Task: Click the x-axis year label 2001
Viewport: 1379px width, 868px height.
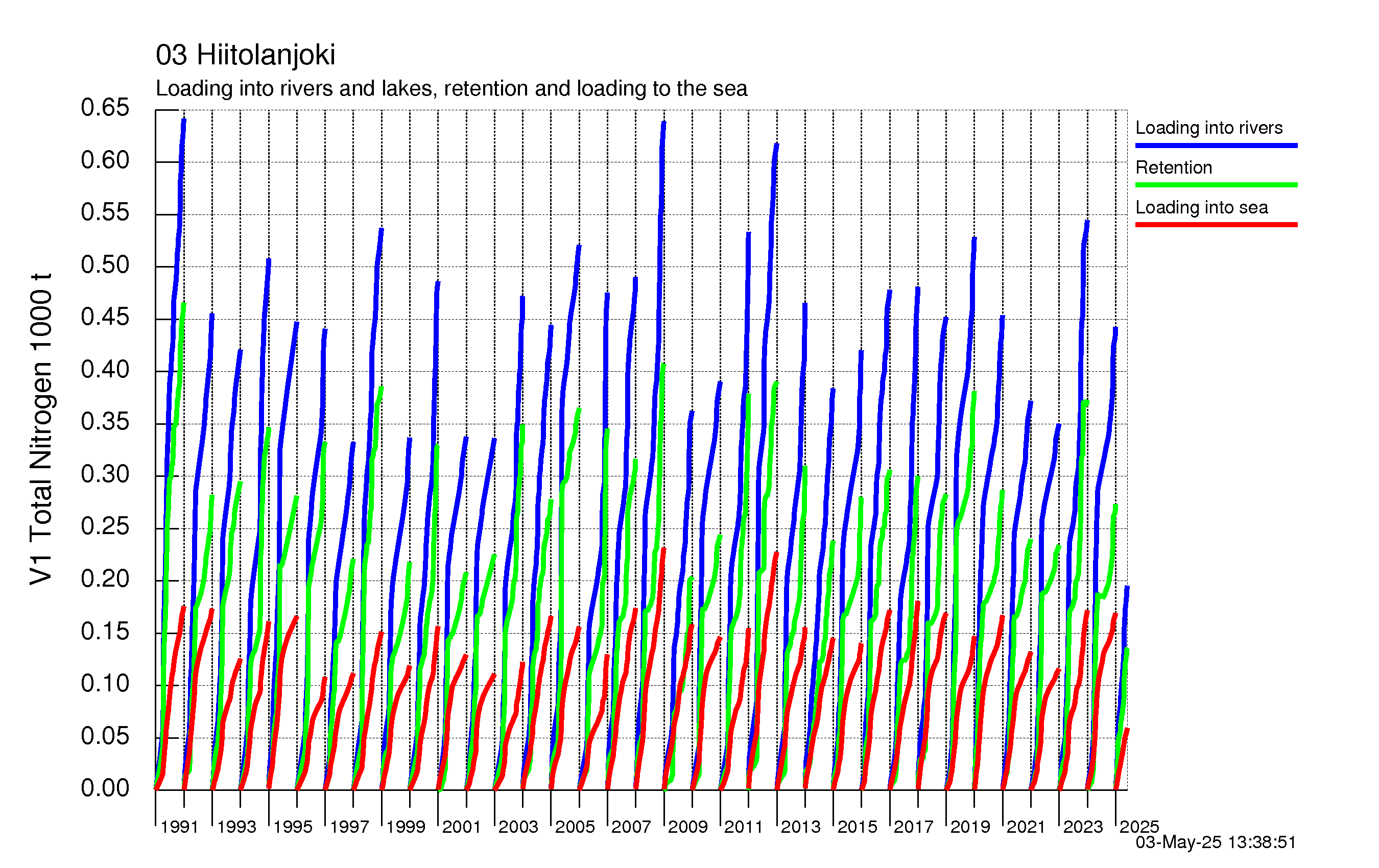Action: (x=462, y=827)
